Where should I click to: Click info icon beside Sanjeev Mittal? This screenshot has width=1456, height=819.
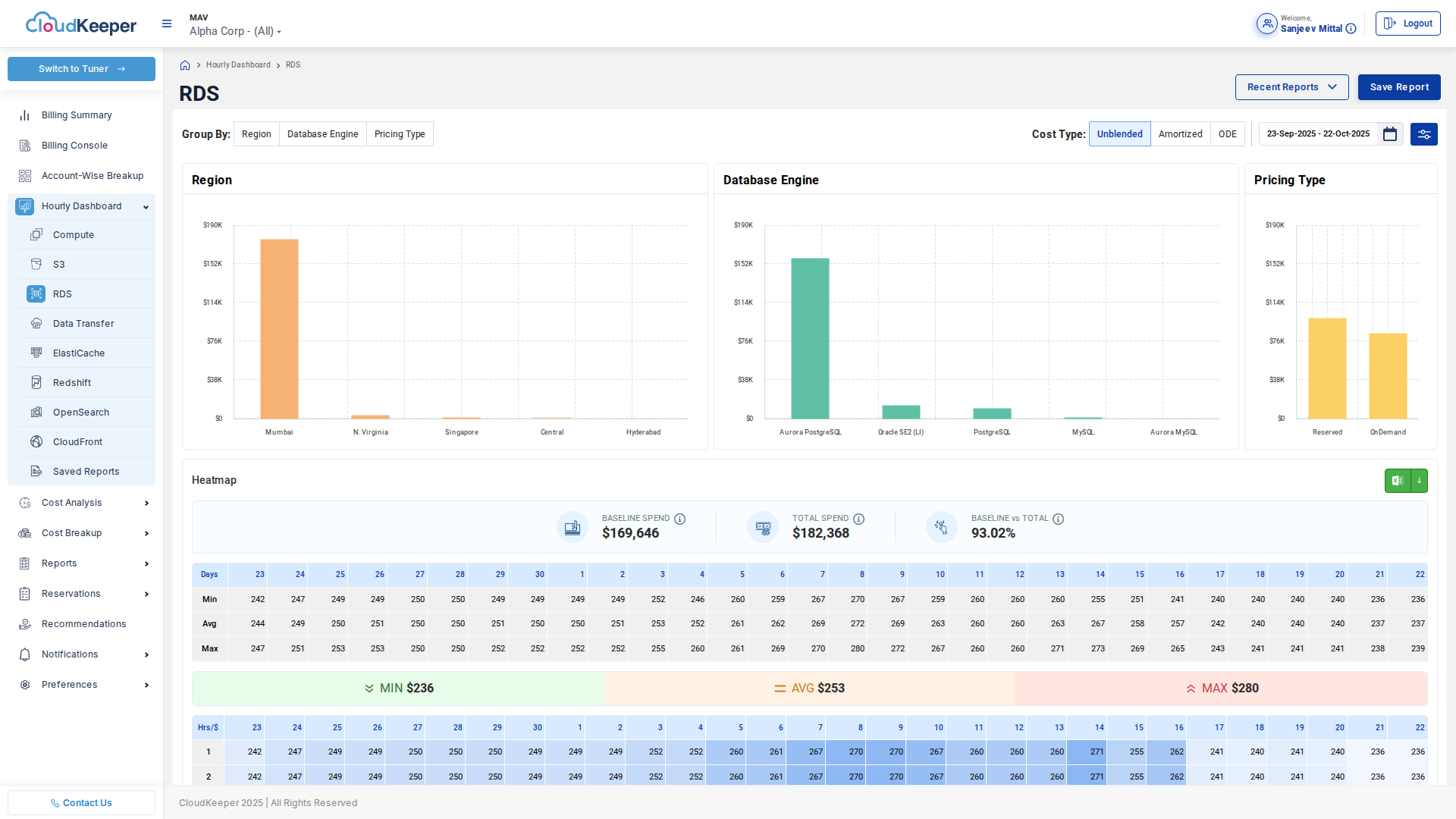[1351, 29]
